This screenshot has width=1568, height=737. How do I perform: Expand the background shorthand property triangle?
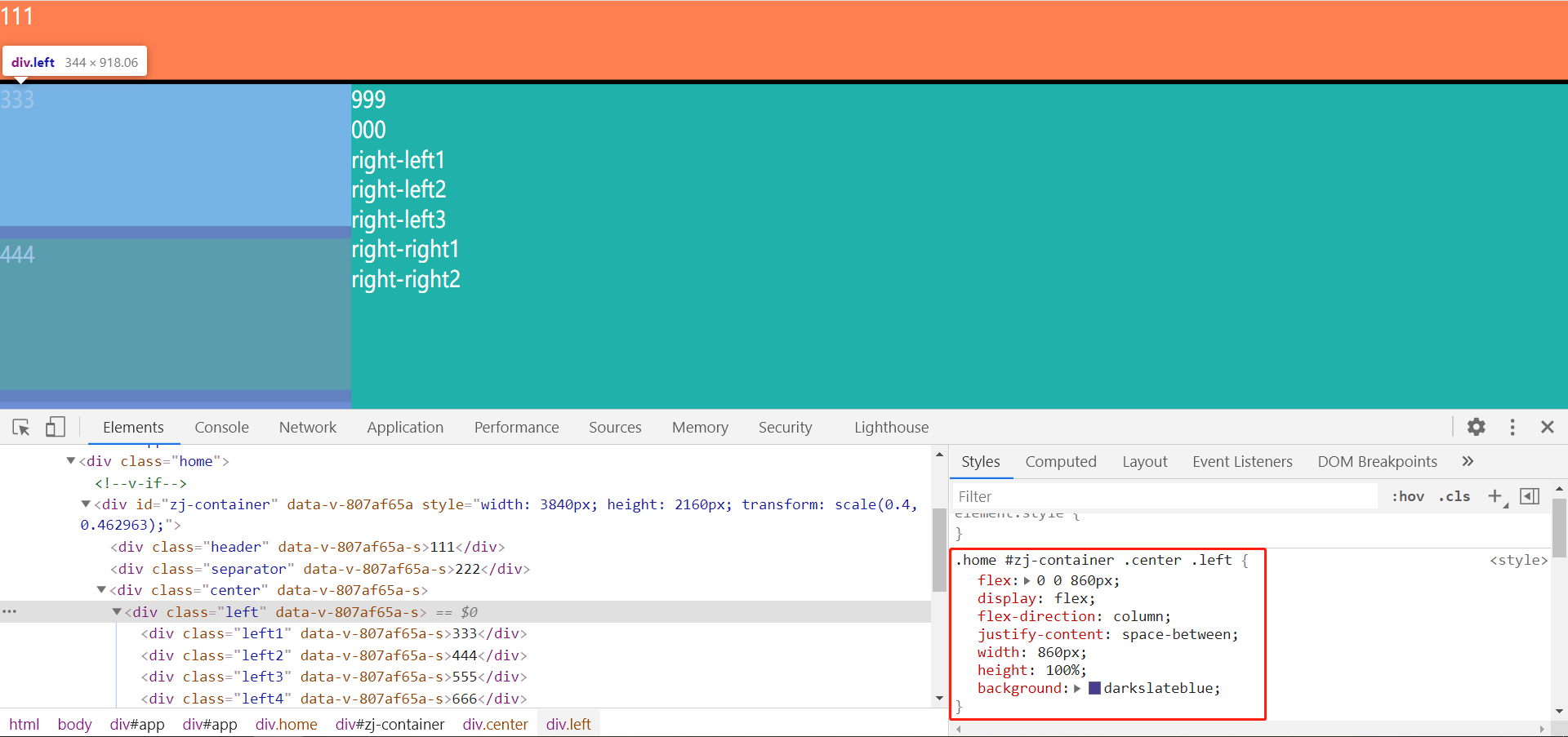1077,689
